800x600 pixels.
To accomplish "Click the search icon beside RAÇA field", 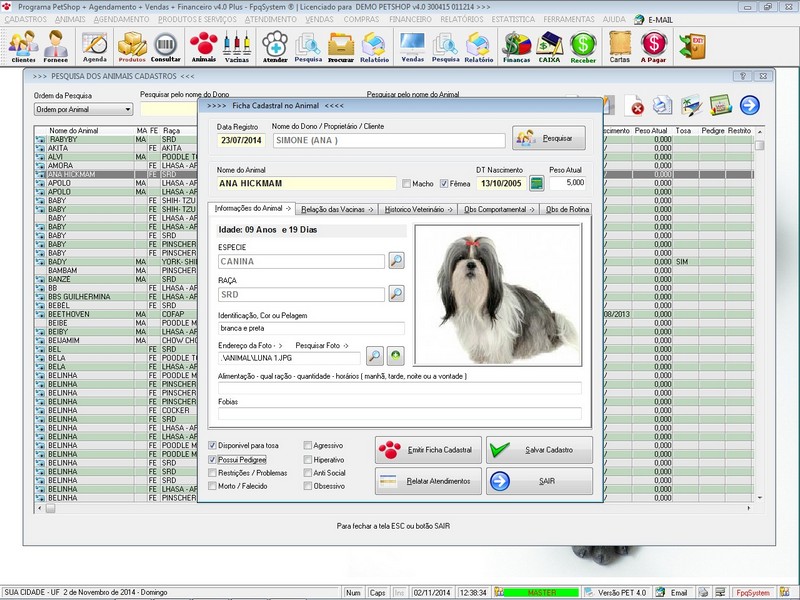I will click(397, 294).
